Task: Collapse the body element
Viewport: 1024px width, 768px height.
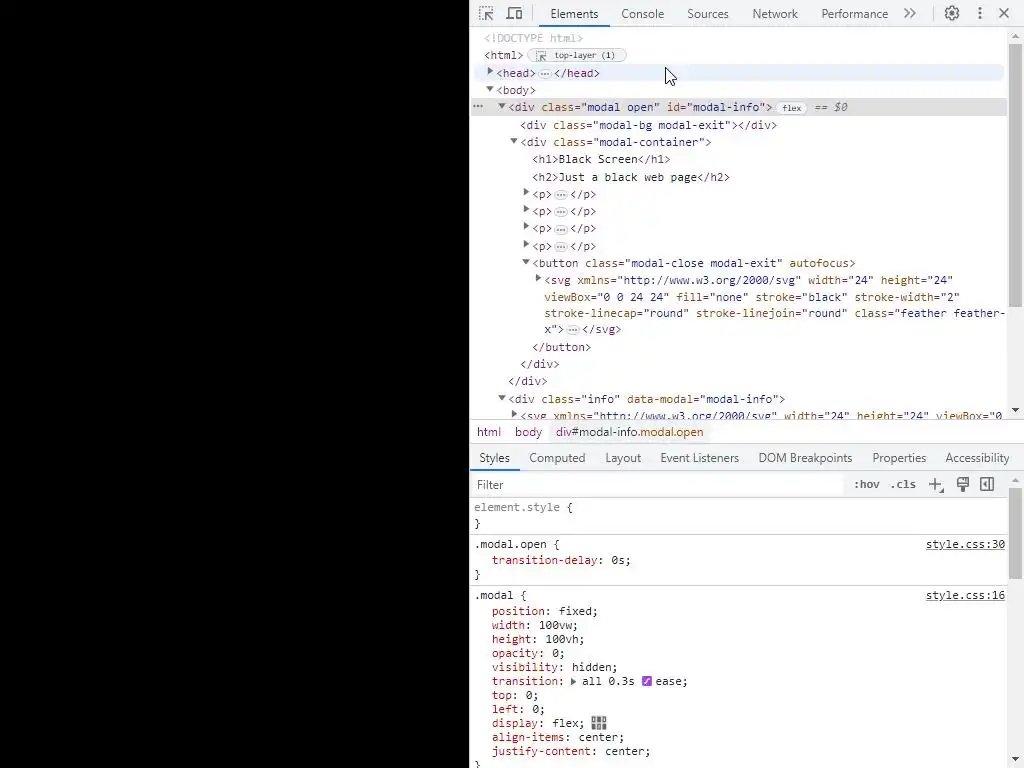Action: 490,89
